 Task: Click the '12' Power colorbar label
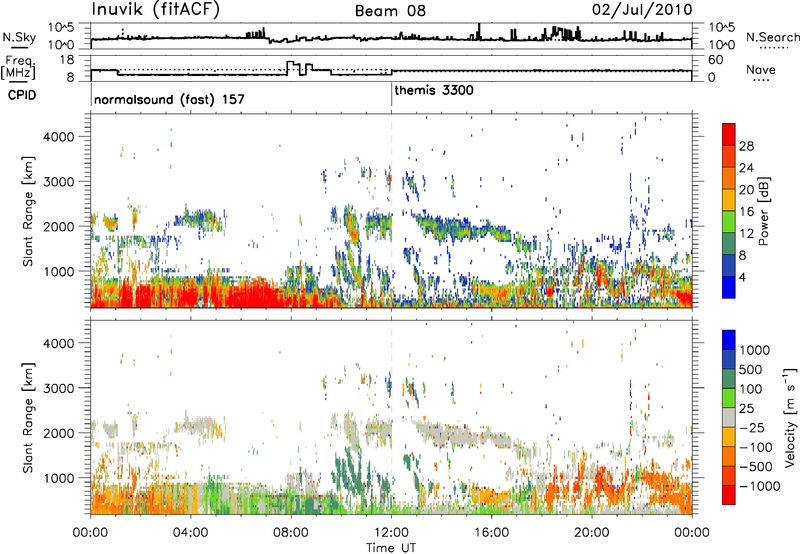click(x=746, y=234)
